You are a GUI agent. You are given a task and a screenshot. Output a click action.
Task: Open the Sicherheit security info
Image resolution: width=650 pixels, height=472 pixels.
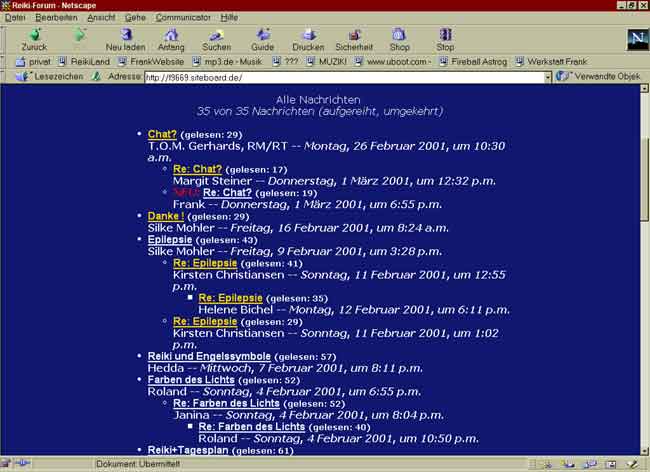[x=354, y=40]
